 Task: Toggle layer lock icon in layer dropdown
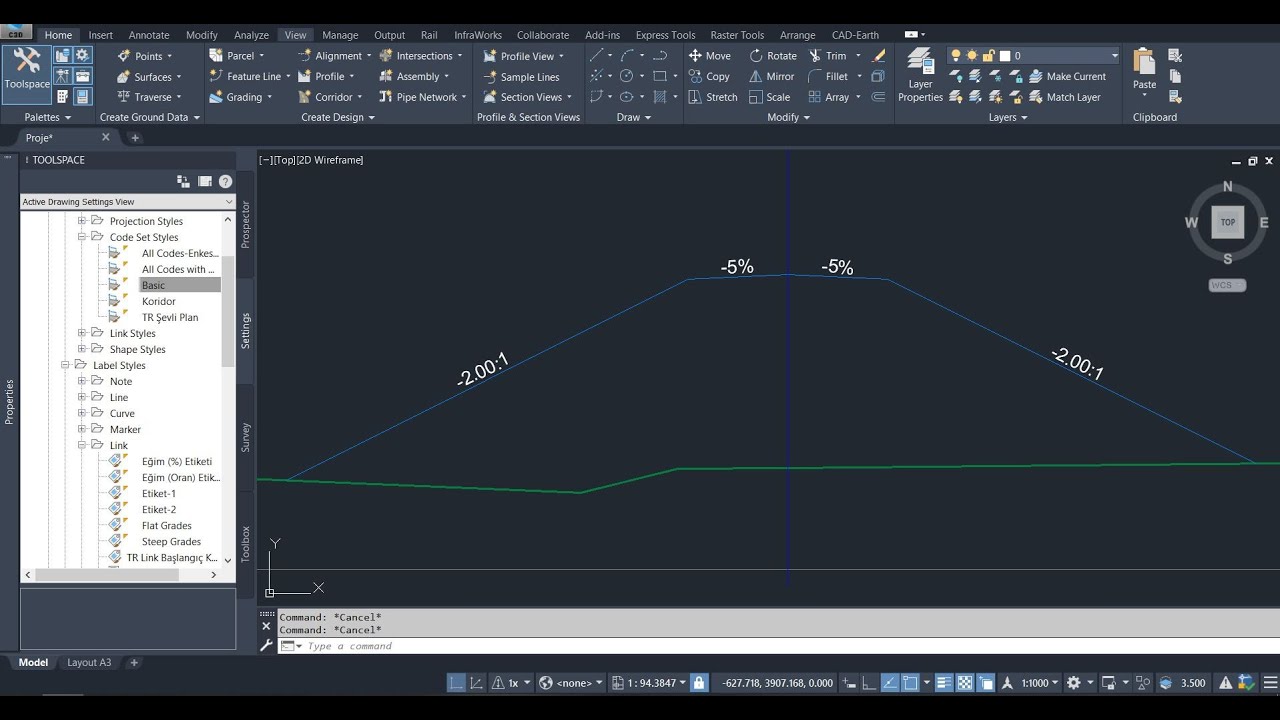(x=989, y=56)
